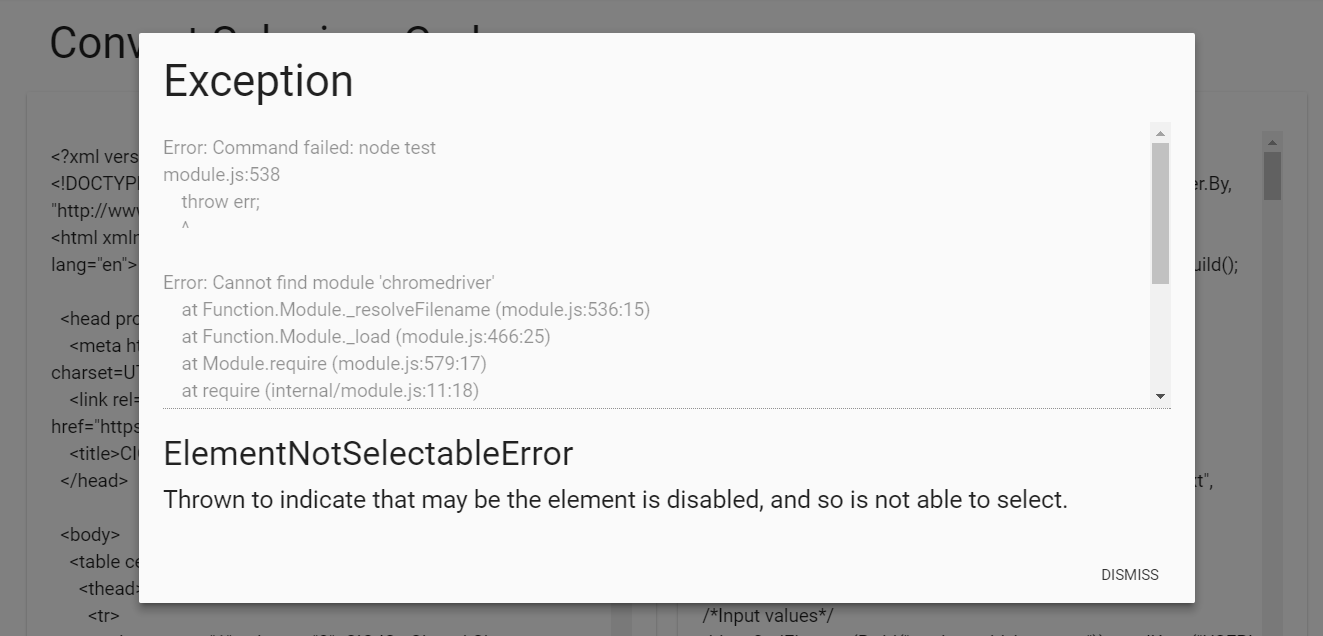1323x636 pixels.
Task: Click the scroll-up arrow in the error log
Action: point(1159,131)
